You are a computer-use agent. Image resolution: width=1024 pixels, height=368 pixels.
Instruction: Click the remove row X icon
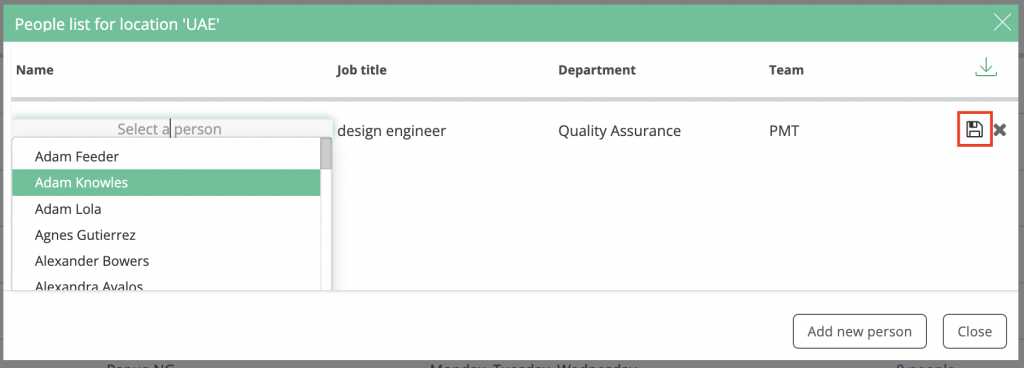coord(1000,130)
